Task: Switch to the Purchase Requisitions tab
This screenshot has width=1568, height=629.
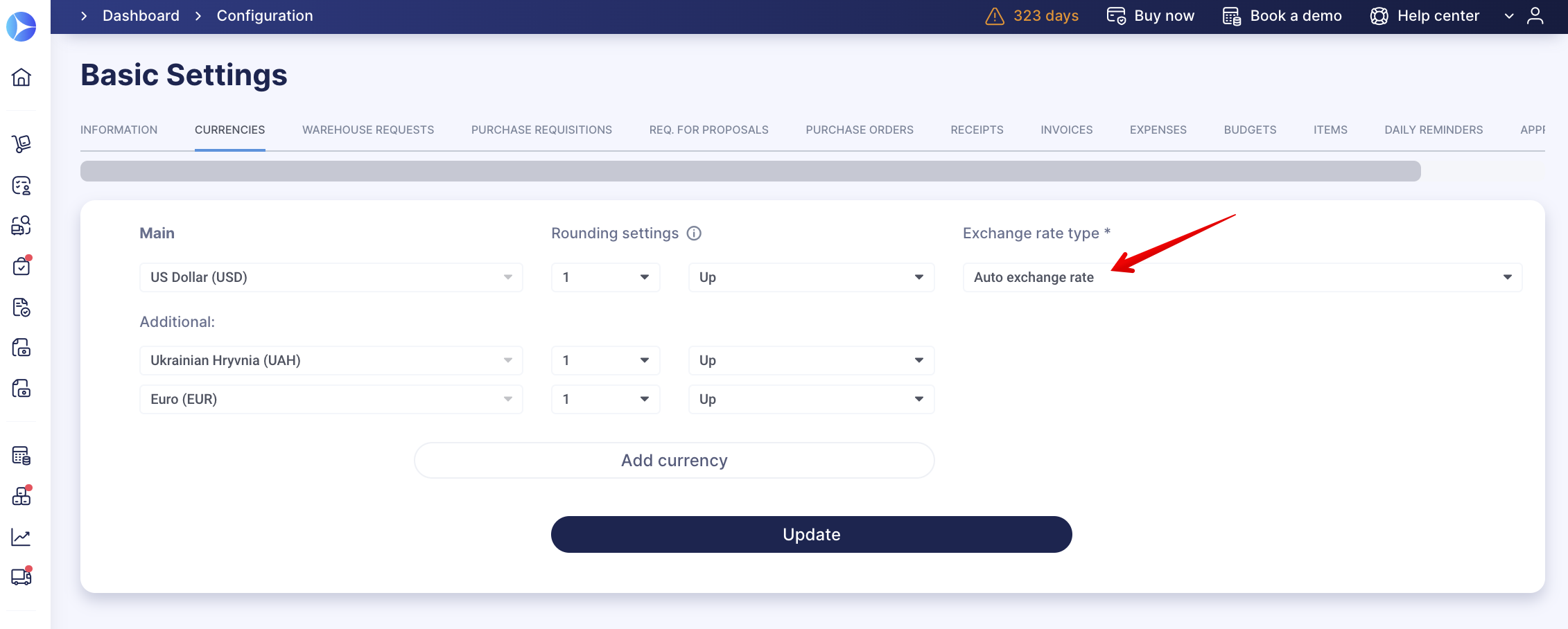Action: tap(542, 130)
